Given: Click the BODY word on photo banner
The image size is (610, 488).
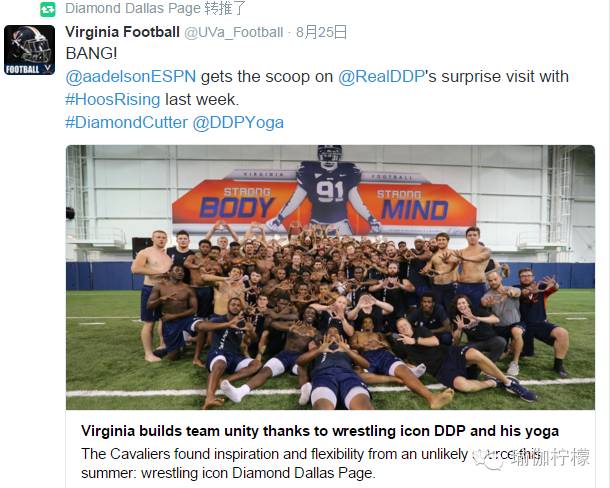Looking at the screenshot, I should (237, 207).
